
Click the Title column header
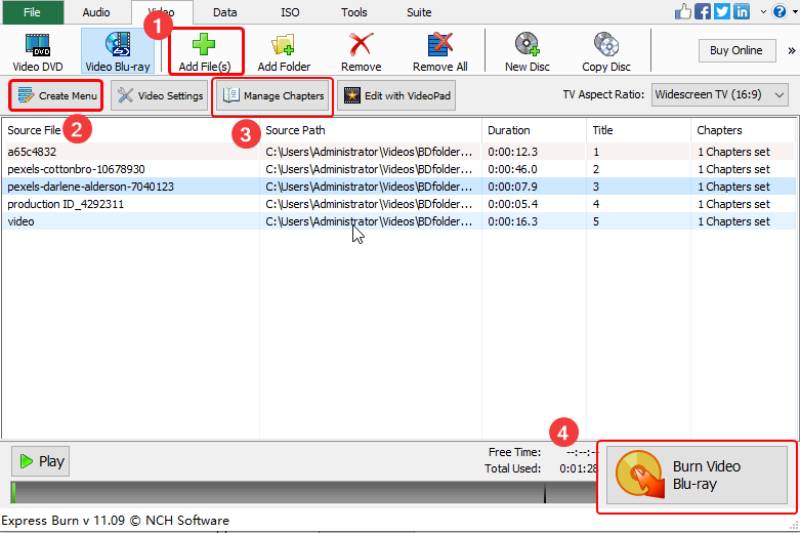coord(639,130)
